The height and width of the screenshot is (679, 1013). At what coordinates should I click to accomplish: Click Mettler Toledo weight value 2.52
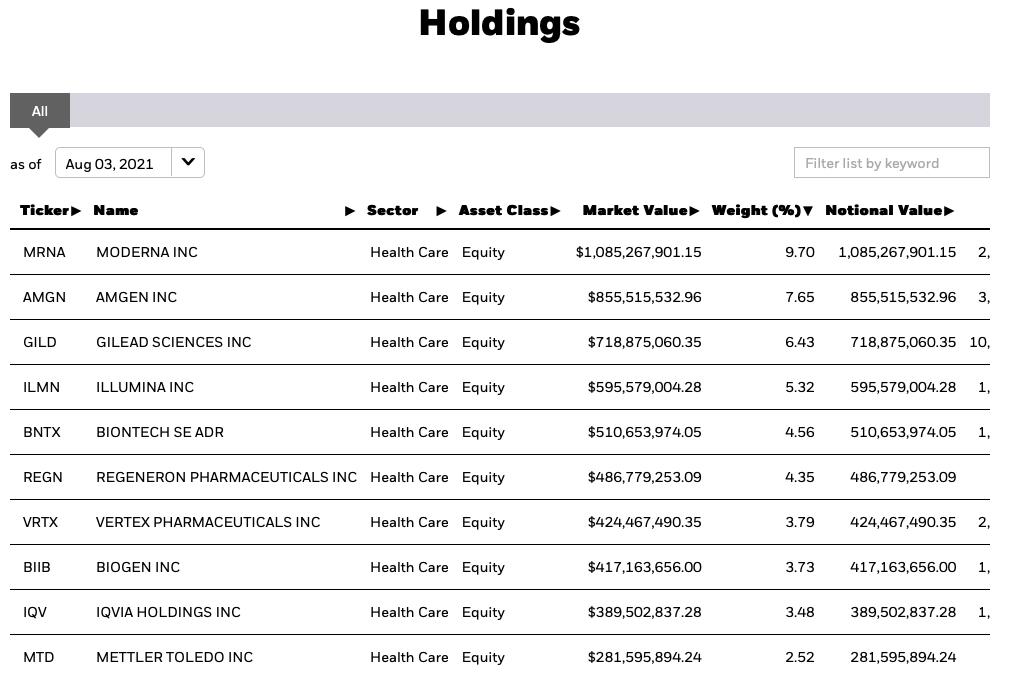click(x=800, y=657)
